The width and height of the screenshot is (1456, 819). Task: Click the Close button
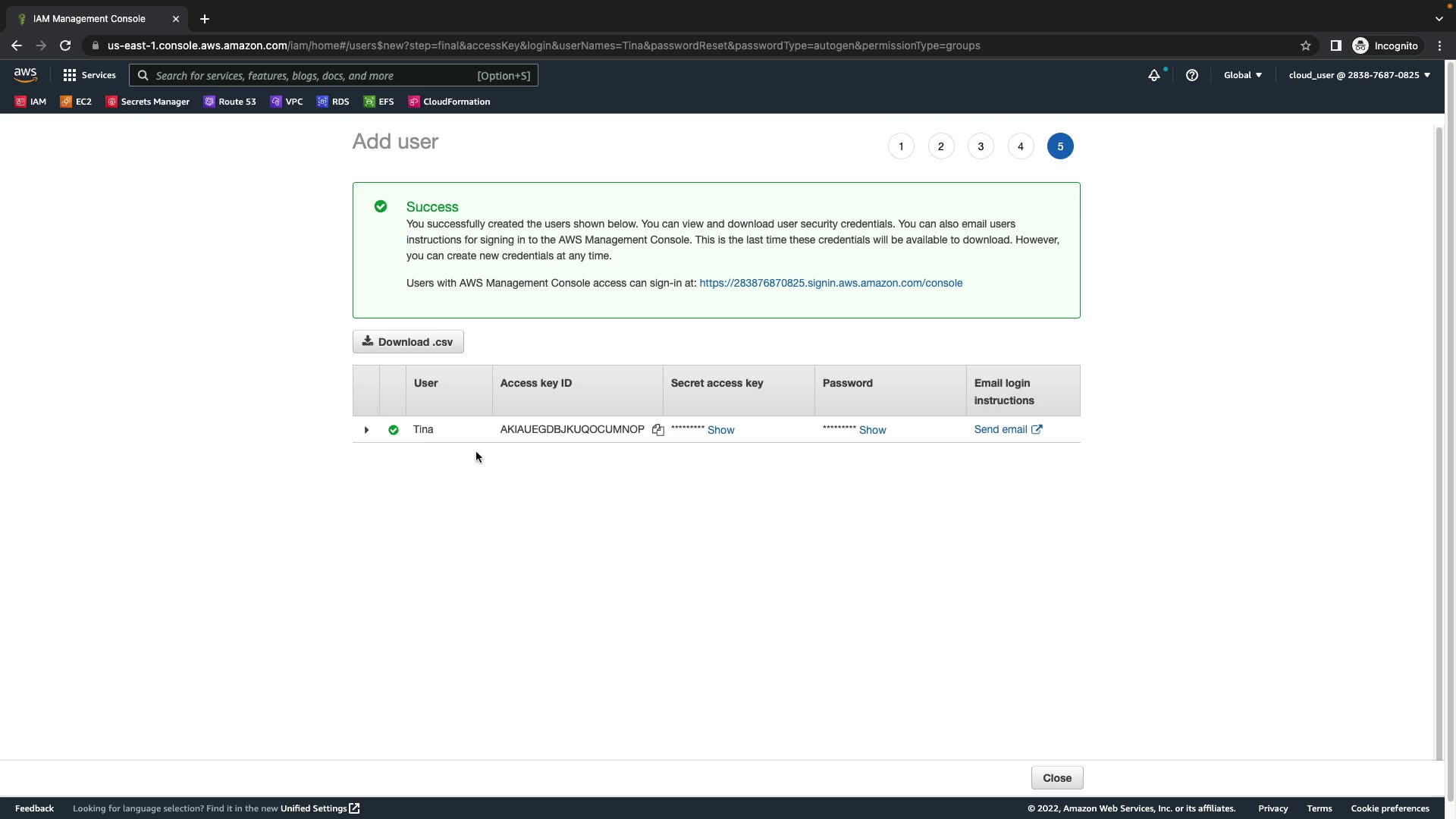tap(1056, 778)
